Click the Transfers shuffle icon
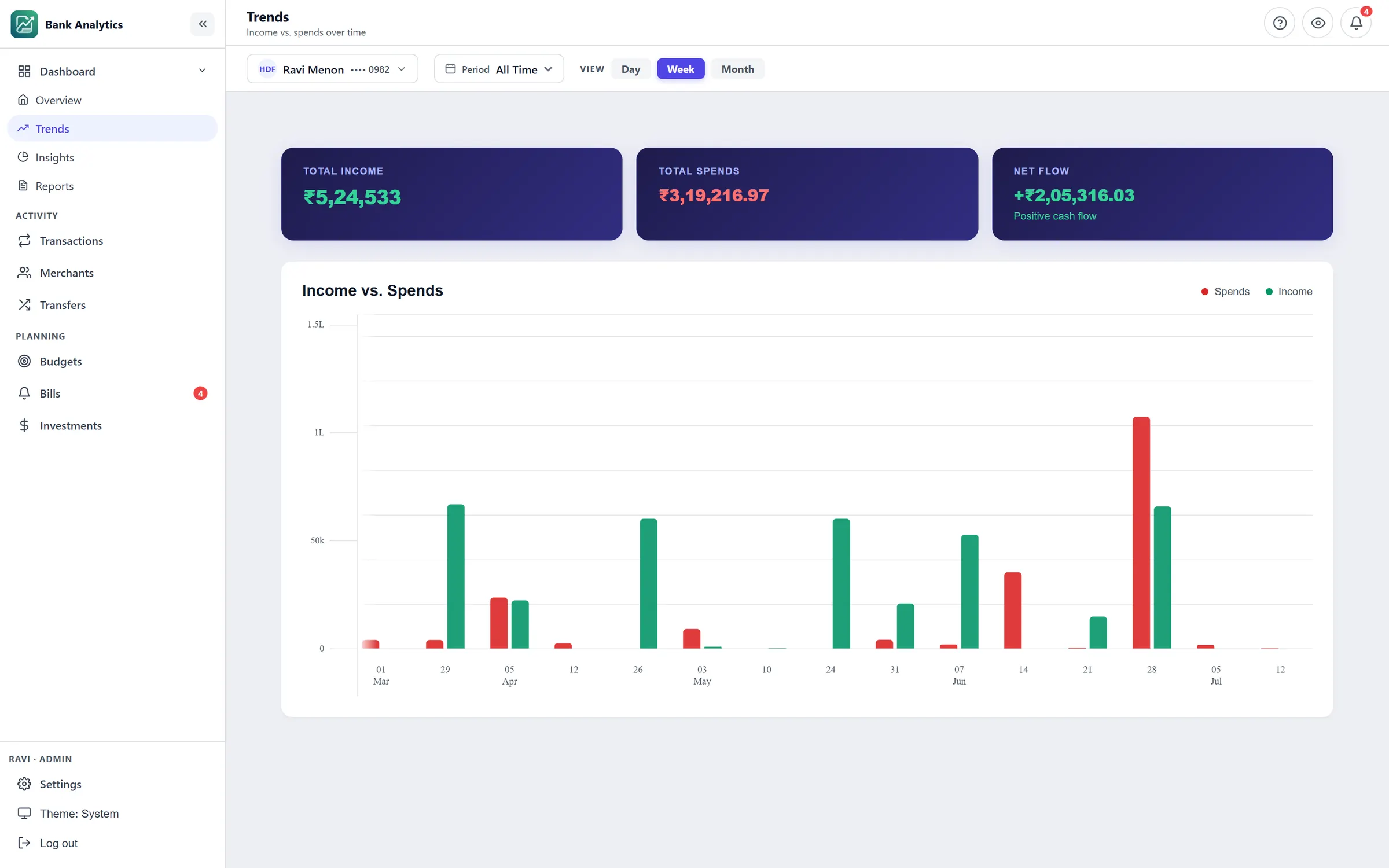This screenshot has height=868, width=1389. (24, 305)
